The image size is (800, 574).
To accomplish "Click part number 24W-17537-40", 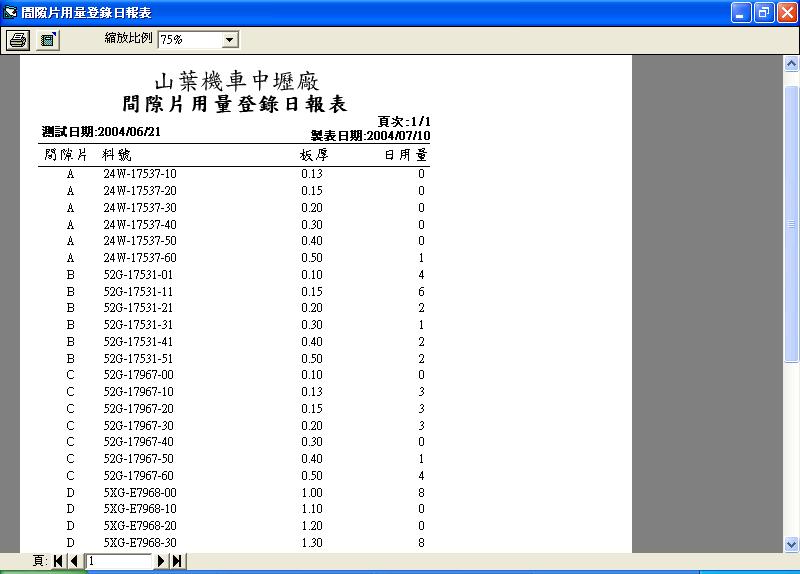I will pyautogui.click(x=140, y=224).
